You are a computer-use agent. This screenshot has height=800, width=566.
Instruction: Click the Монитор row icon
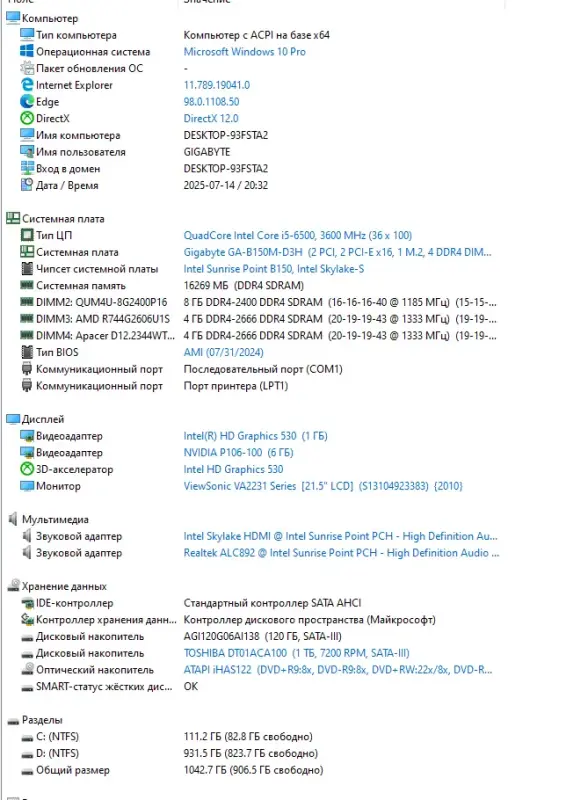(x=27, y=486)
